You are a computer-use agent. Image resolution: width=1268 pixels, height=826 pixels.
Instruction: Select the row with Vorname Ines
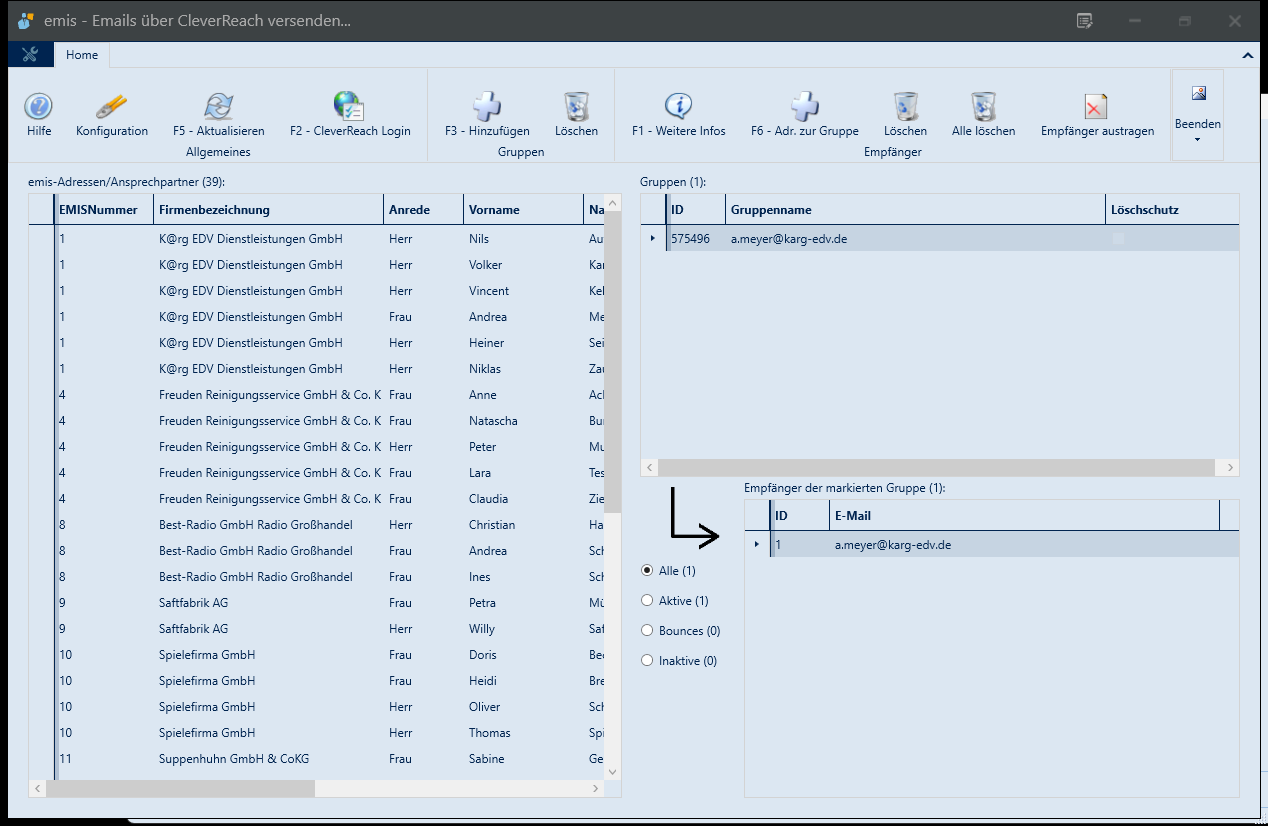(317, 577)
